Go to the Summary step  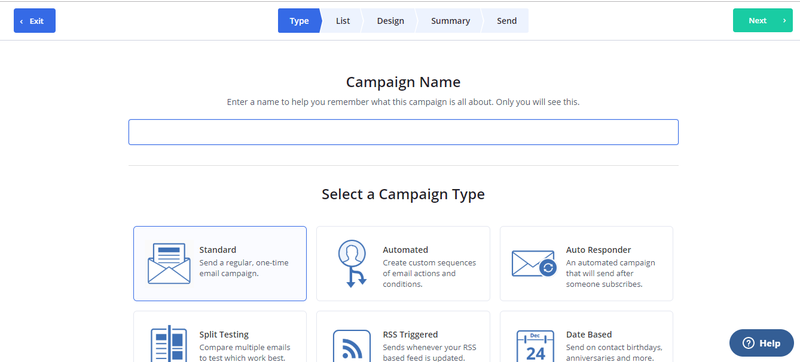(451, 21)
